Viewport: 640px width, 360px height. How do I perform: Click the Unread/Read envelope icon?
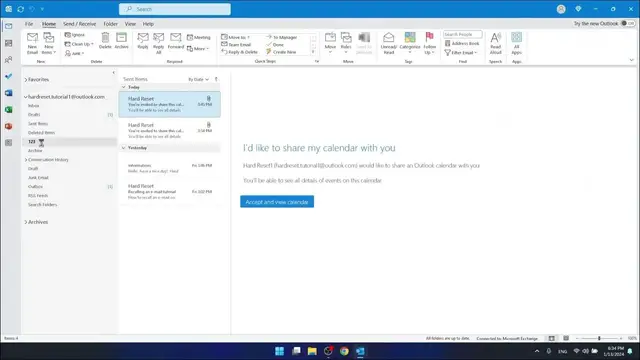coord(389,38)
